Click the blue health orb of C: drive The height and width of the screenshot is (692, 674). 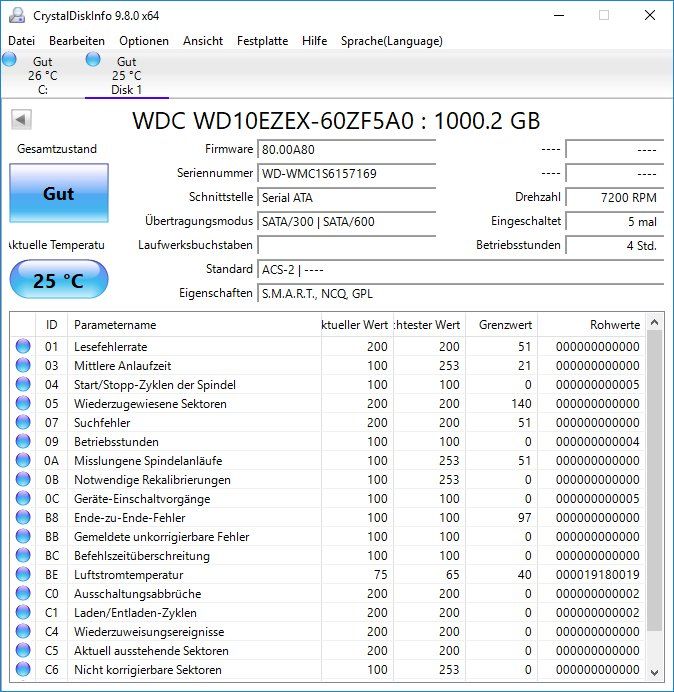point(9,59)
